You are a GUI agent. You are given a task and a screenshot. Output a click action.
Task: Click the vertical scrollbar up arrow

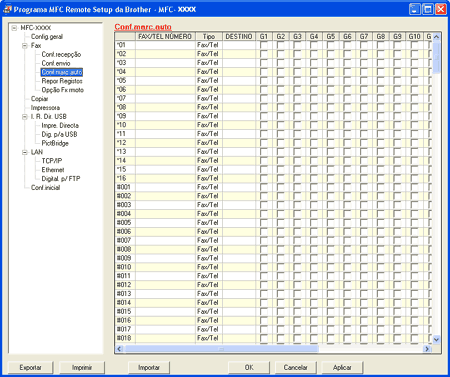(x=436, y=37)
